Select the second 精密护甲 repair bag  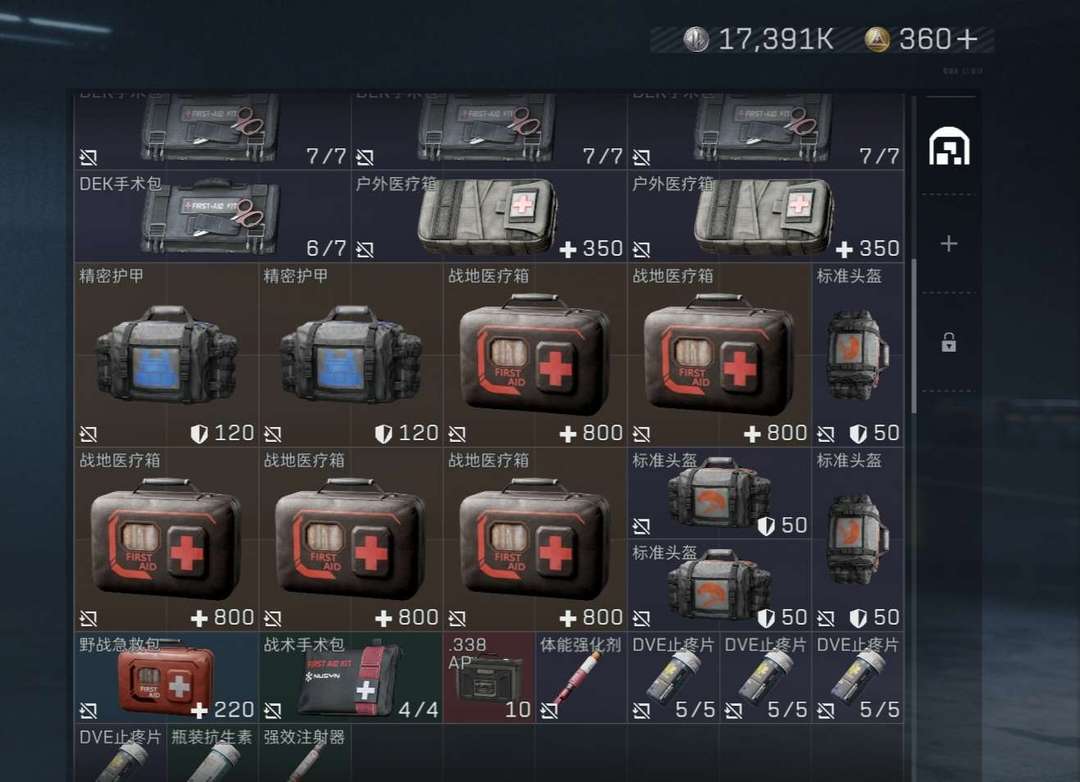tap(351, 355)
